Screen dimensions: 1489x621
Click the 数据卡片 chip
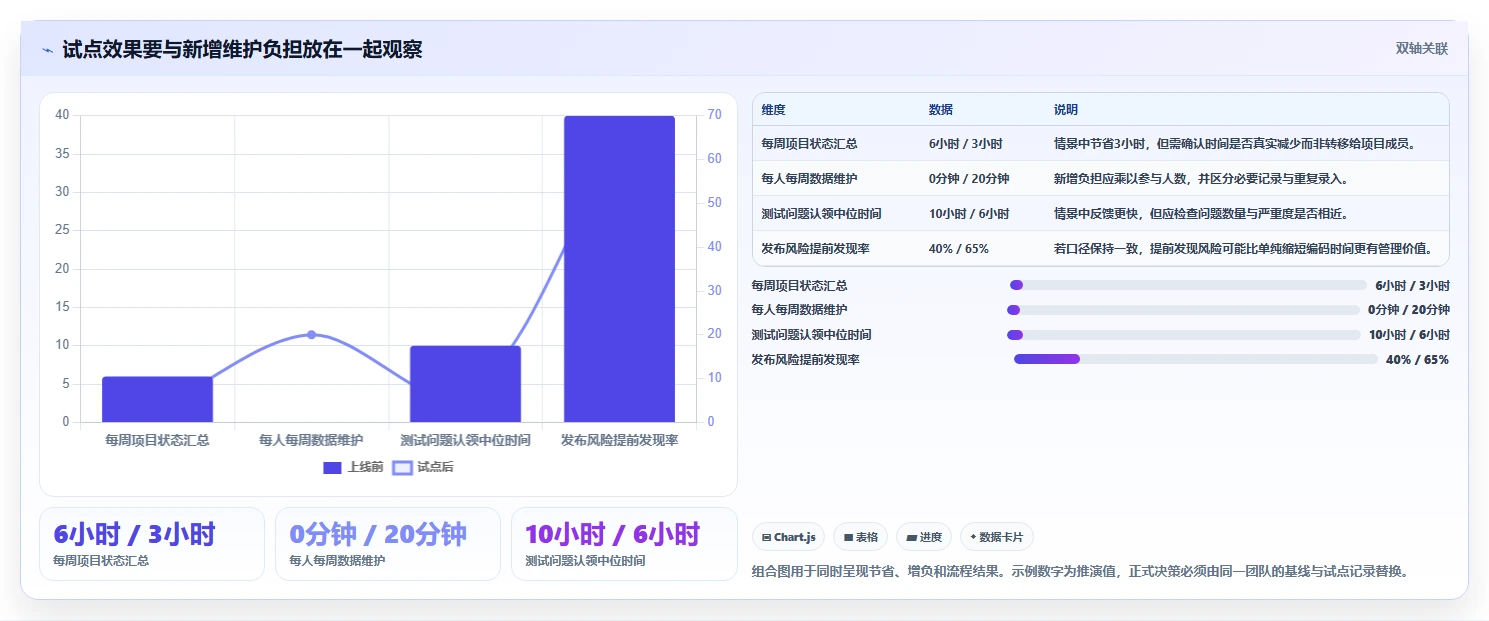(x=996, y=537)
